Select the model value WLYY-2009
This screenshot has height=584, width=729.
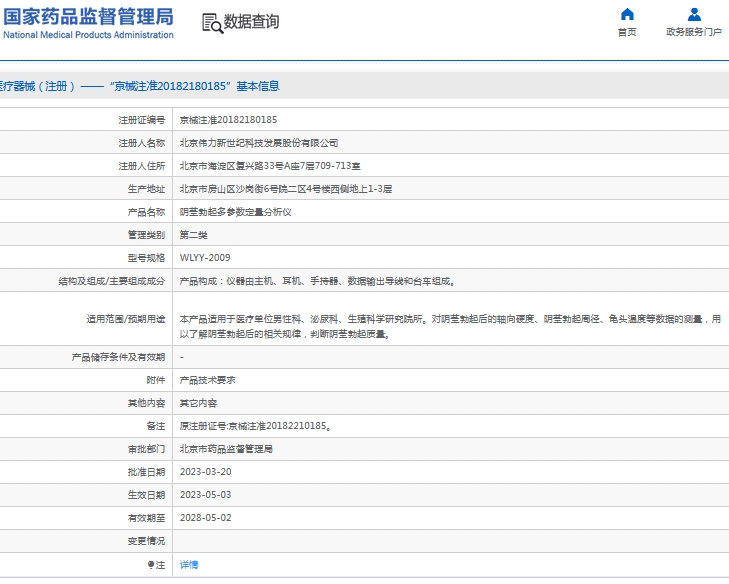[x=205, y=258]
